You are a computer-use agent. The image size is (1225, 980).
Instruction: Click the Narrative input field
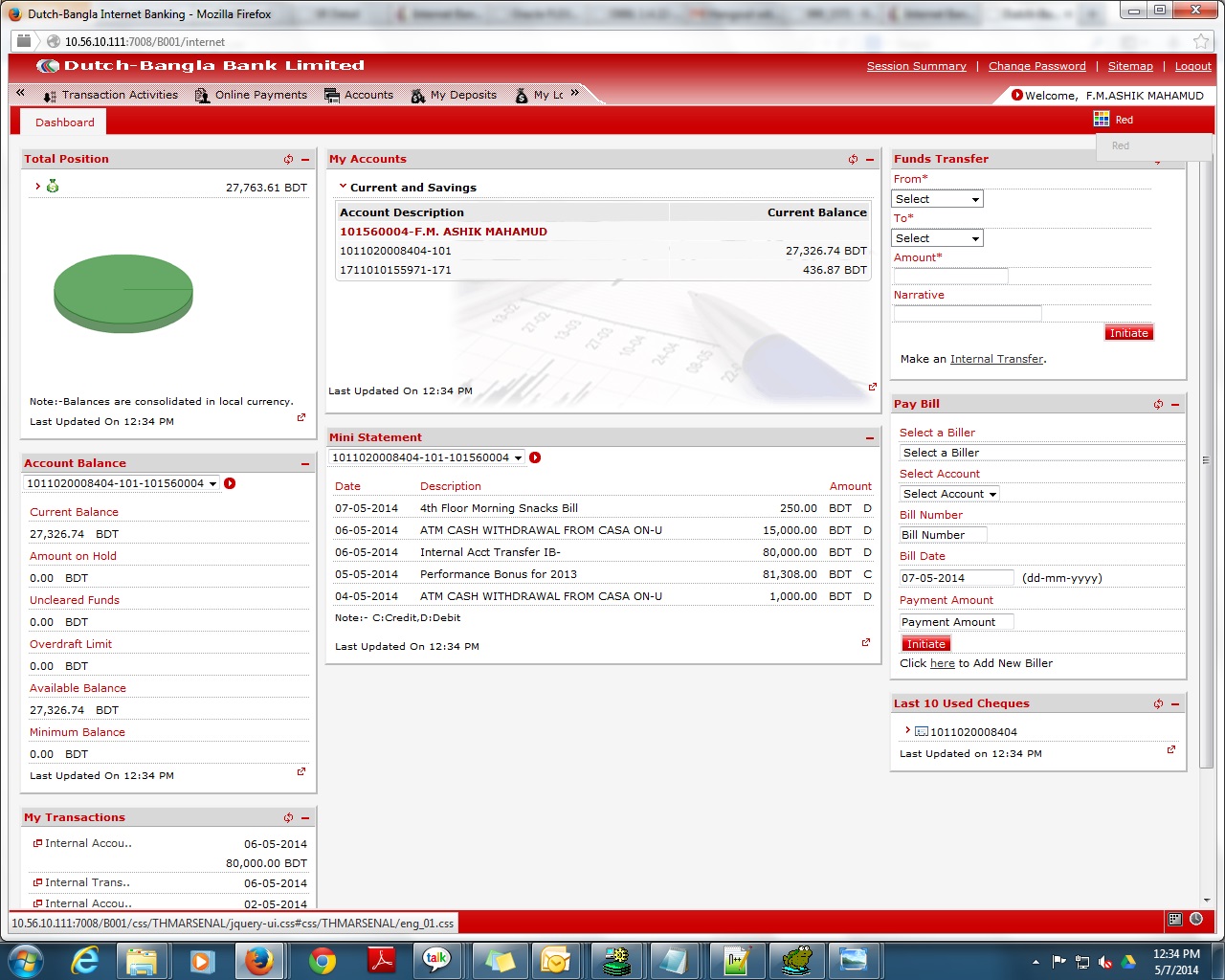pos(968,314)
